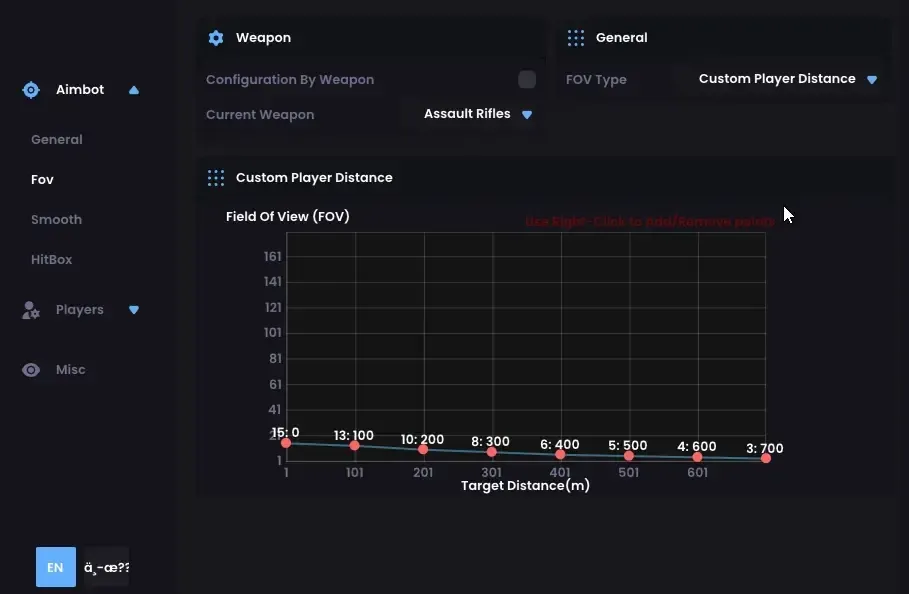Open the Misc section label
This screenshot has width=909, height=594.
click(71, 370)
